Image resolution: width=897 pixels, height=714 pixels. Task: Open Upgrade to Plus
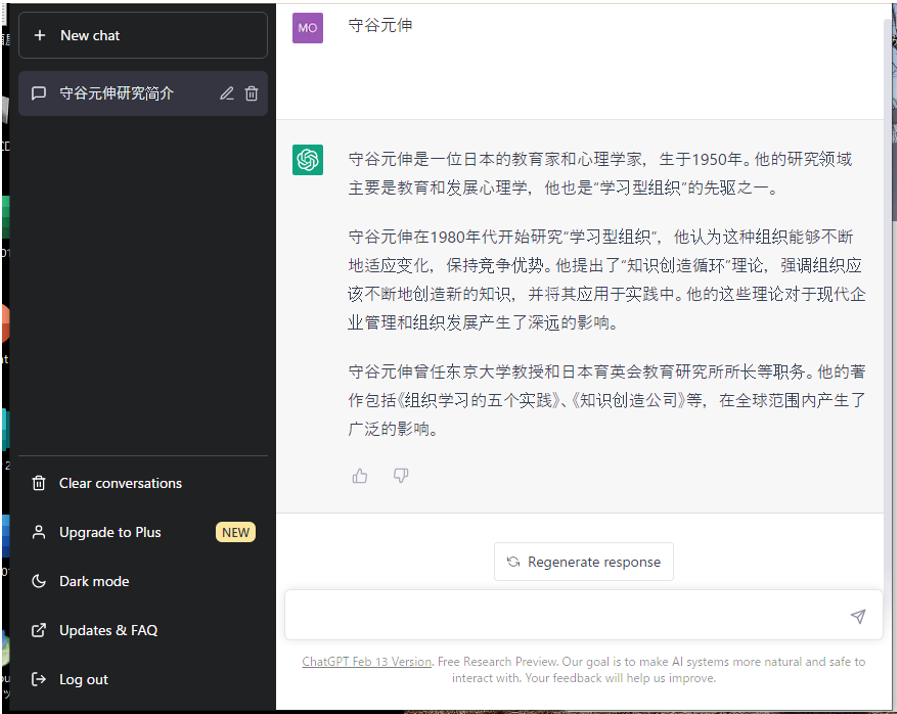tap(143, 533)
